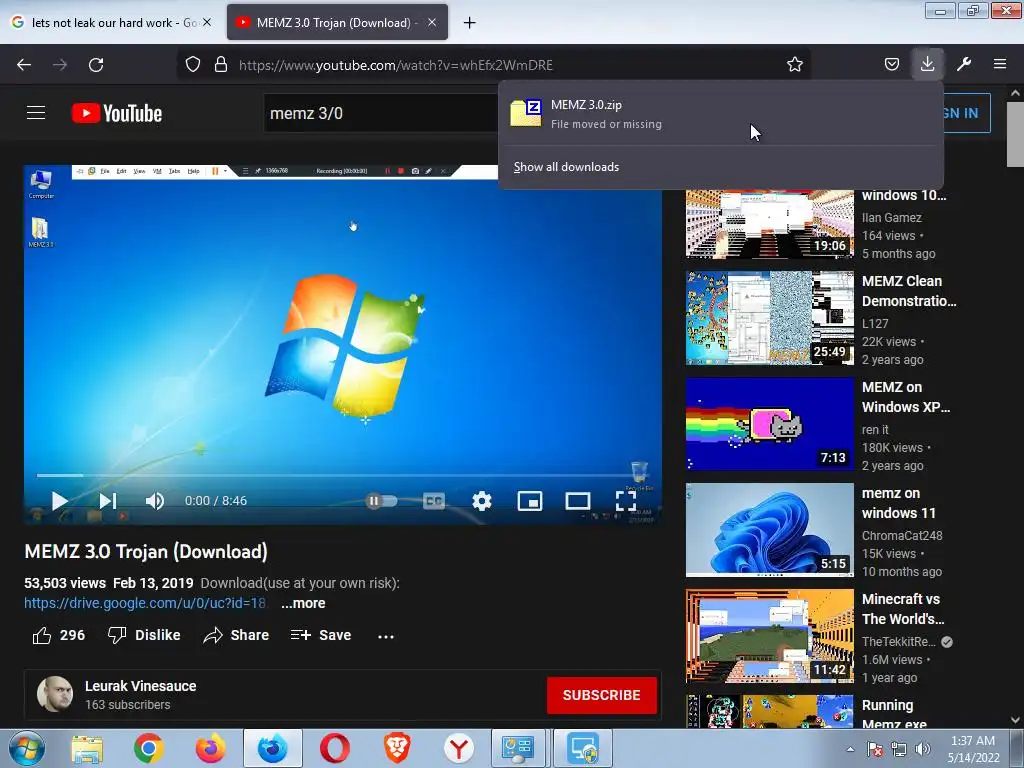The image size is (1024, 768).
Task: Open File Explorer from taskbar
Action: click(x=87, y=749)
